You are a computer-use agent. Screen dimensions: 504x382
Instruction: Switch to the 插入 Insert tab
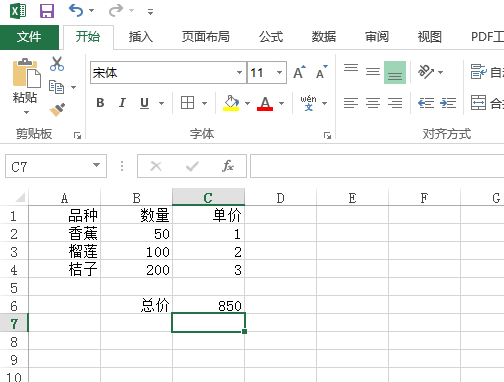coord(141,37)
